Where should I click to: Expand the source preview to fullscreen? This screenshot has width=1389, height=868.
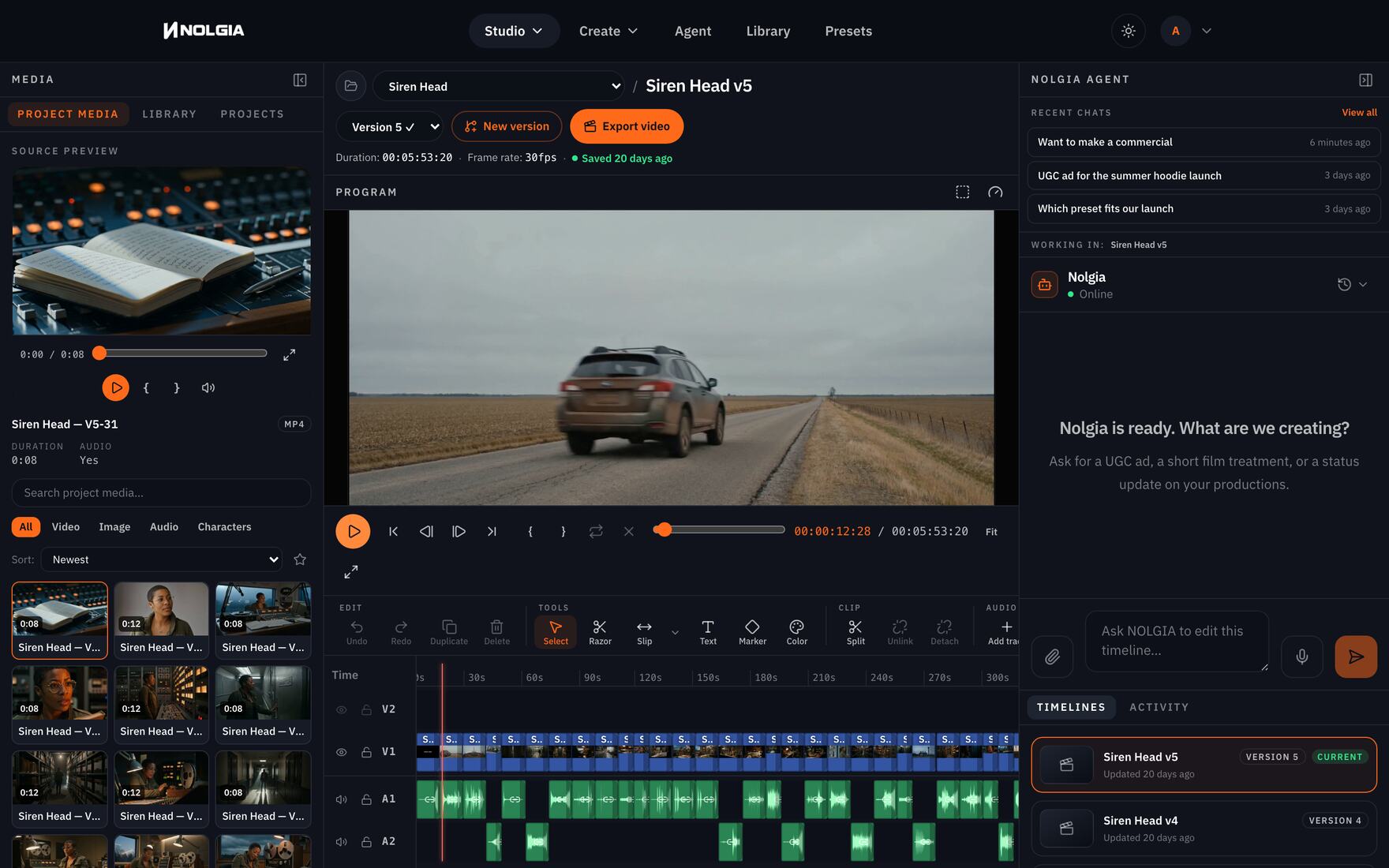point(290,354)
